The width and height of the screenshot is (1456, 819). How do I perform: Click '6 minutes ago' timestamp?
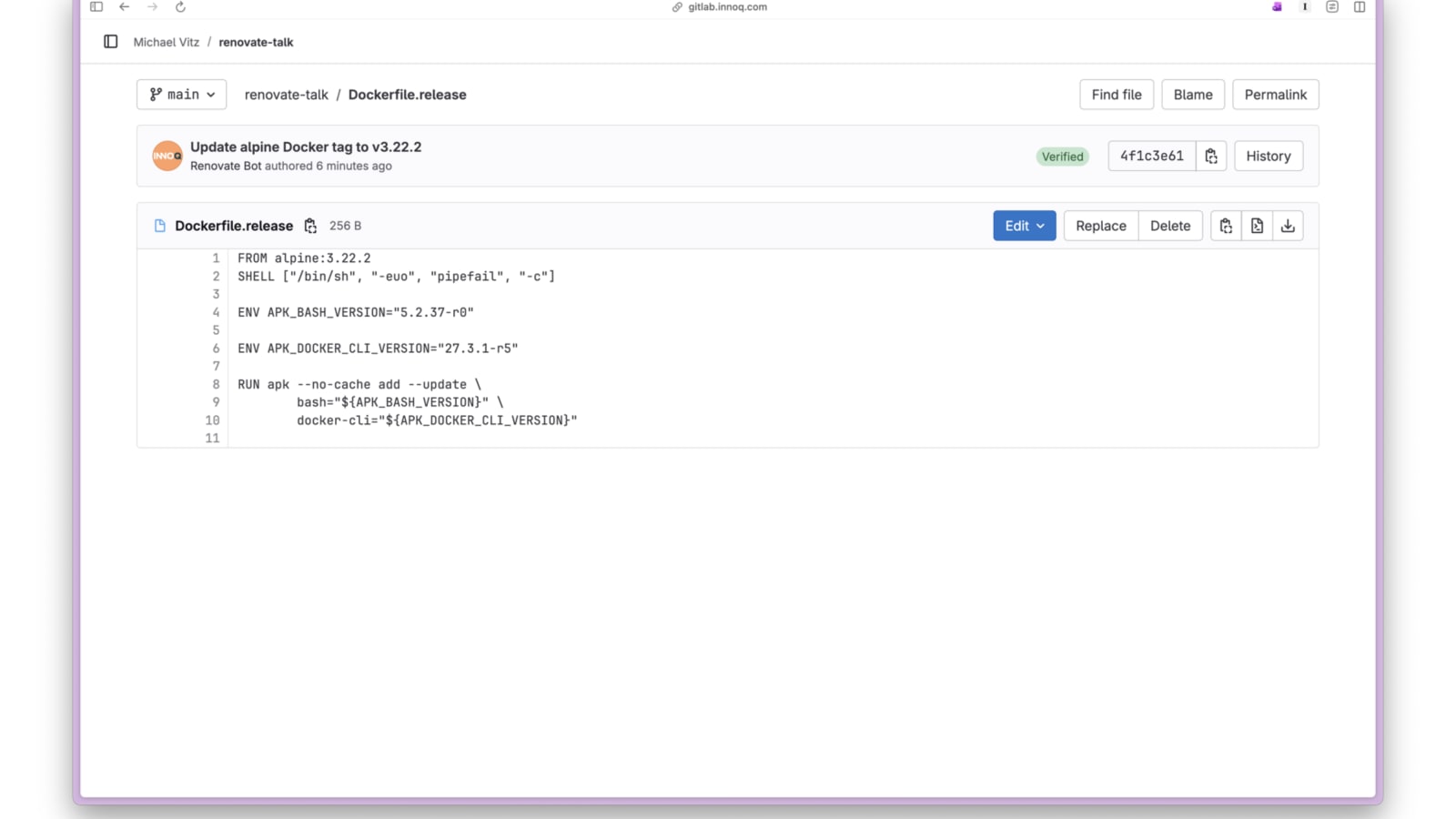[x=354, y=166]
